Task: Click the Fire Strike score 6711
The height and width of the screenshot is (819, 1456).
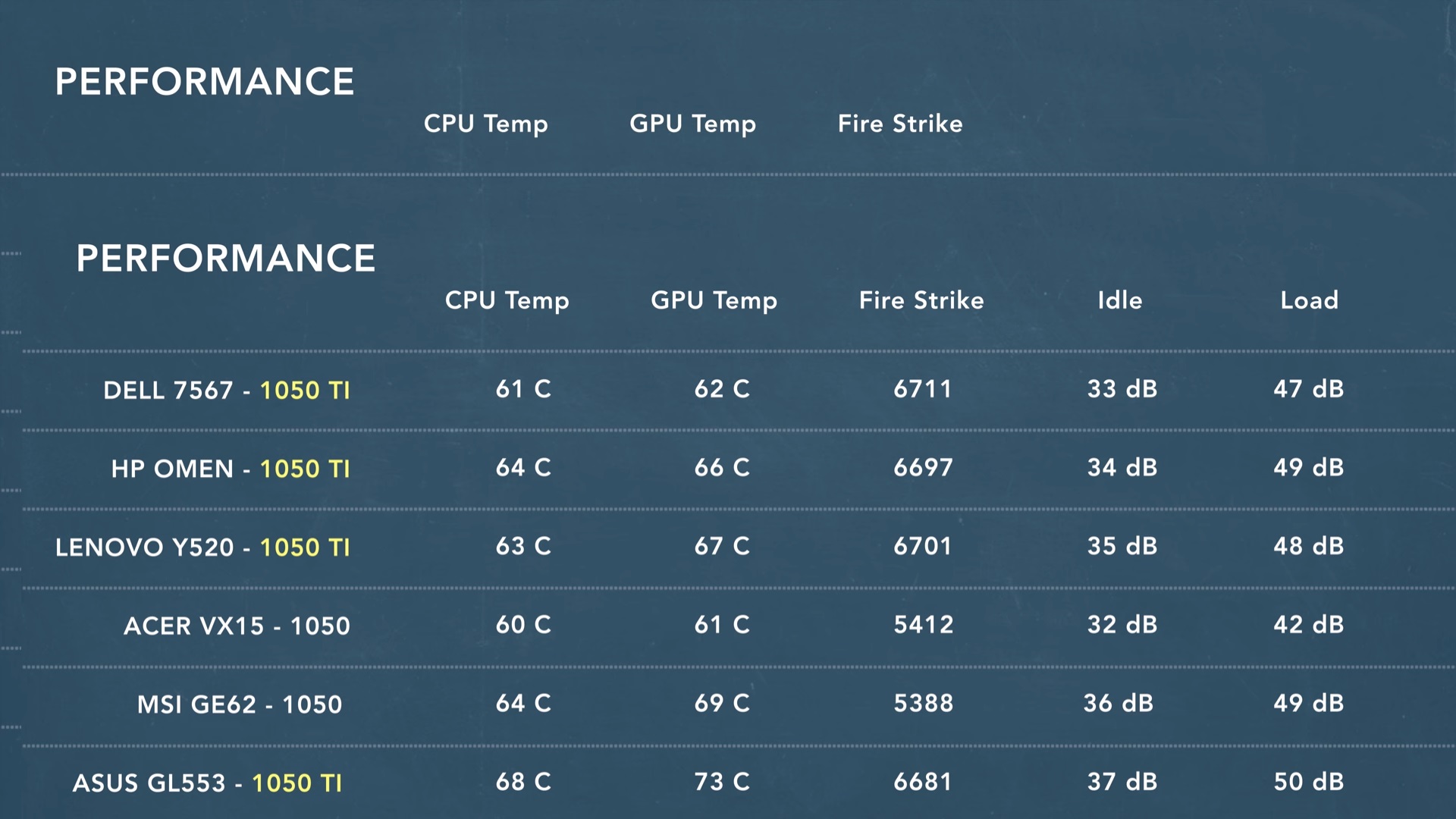Action: (x=922, y=389)
